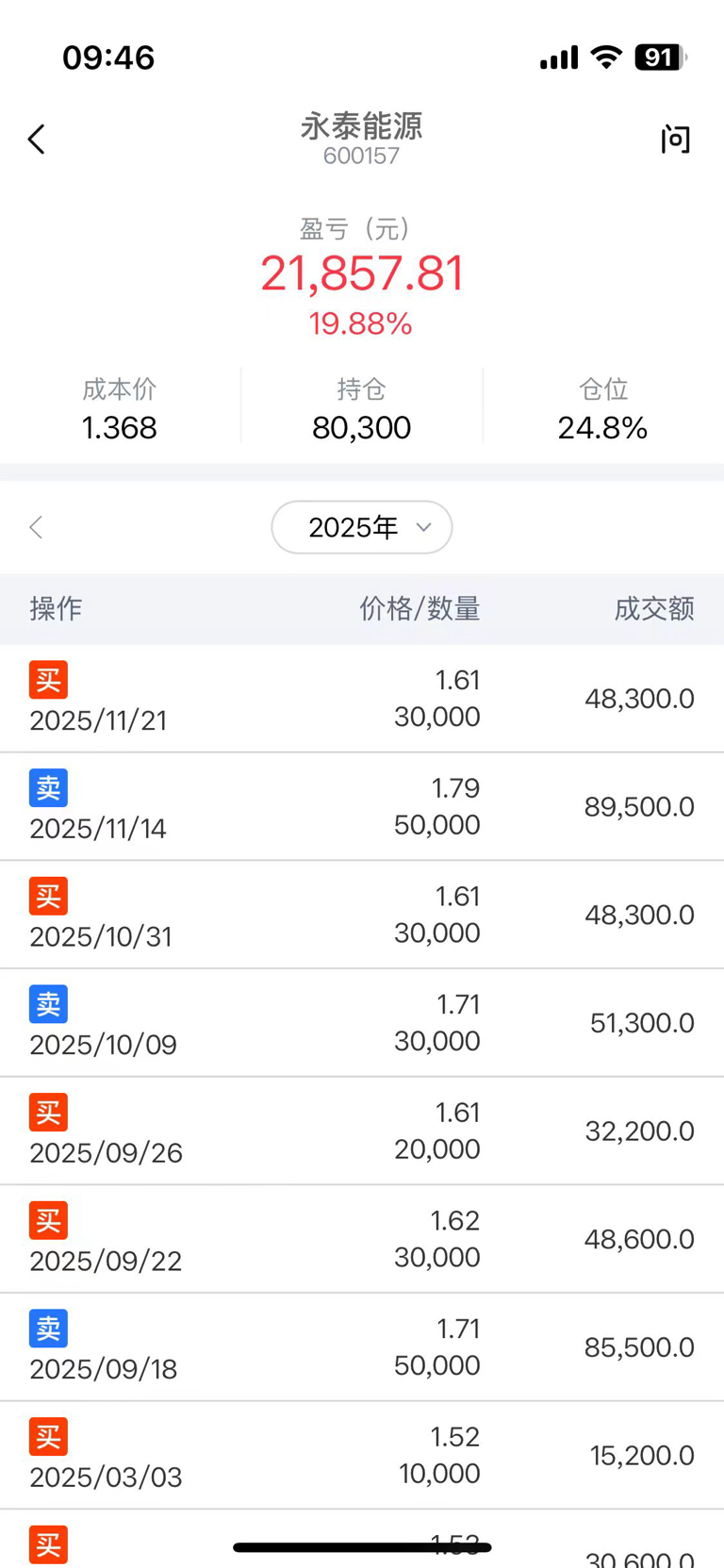Tap the previous-year left chevron
Viewport: 724px width, 1568px height.
(x=37, y=527)
